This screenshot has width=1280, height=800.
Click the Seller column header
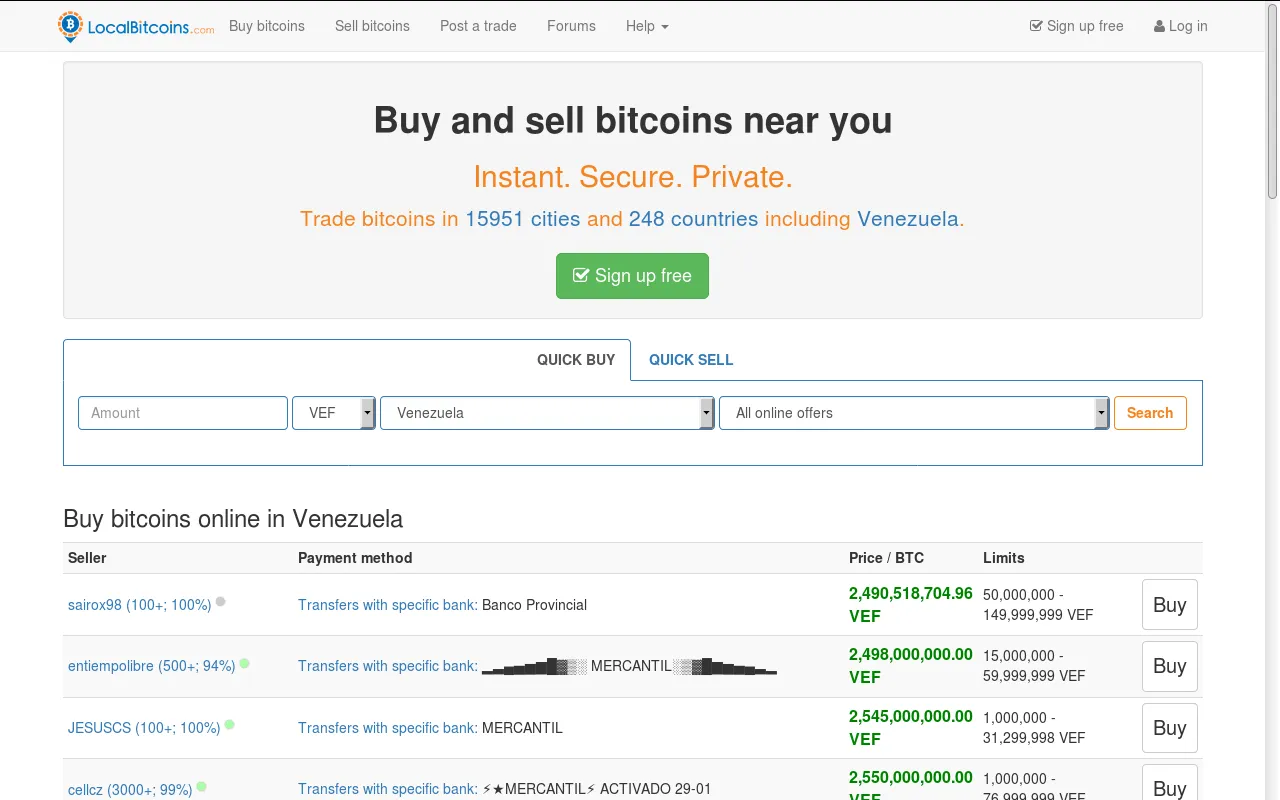[87, 558]
